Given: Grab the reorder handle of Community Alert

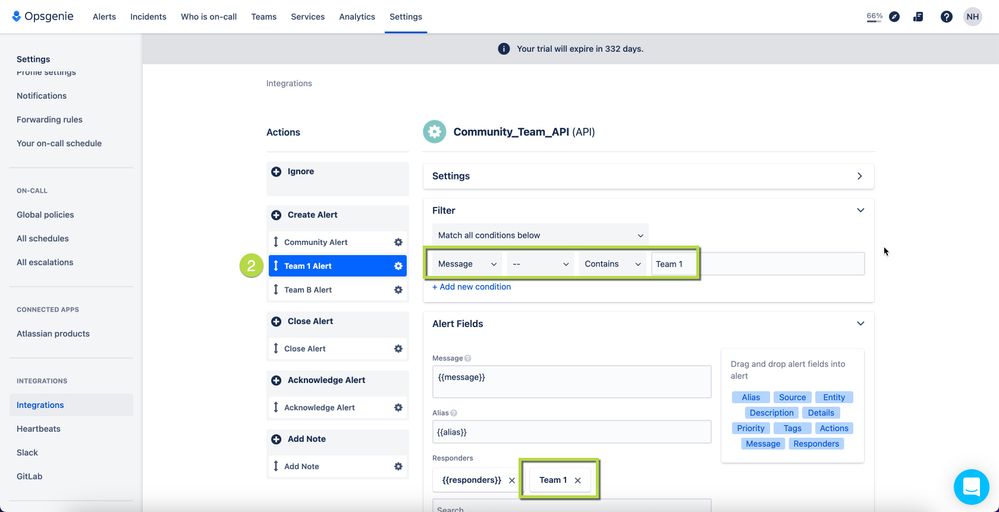Looking at the screenshot, I should click(x=276, y=242).
